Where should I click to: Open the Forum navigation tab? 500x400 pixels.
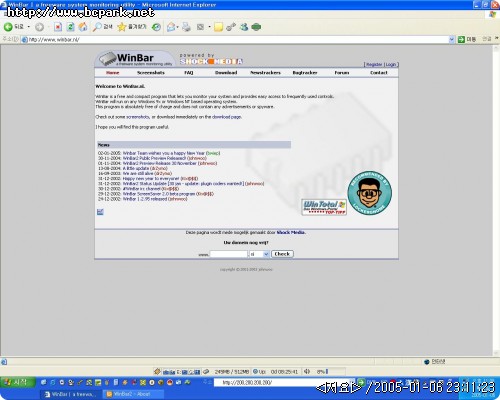pyautogui.click(x=342, y=73)
